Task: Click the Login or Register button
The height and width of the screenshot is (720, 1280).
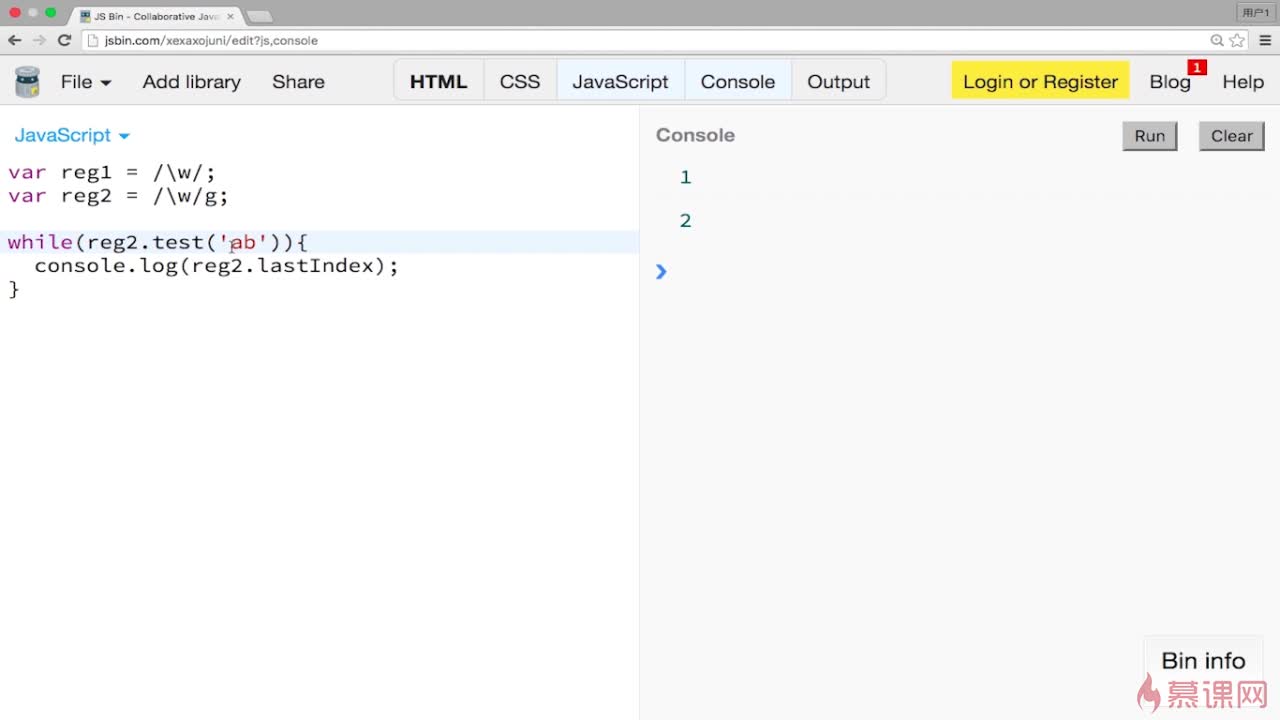Action: [x=1040, y=82]
